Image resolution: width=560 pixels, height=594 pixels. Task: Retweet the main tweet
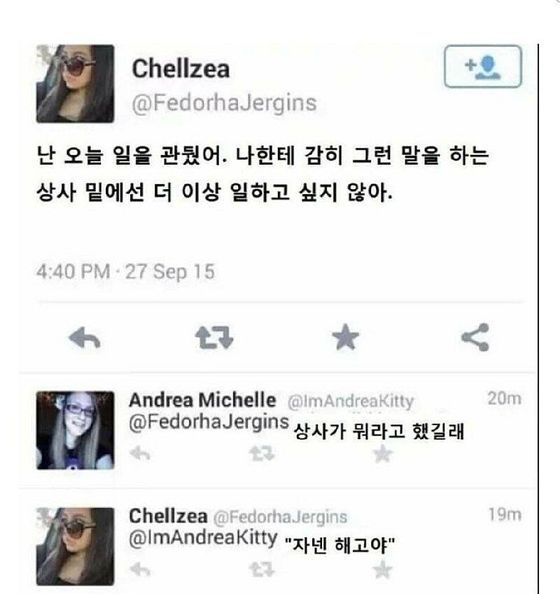(x=214, y=337)
